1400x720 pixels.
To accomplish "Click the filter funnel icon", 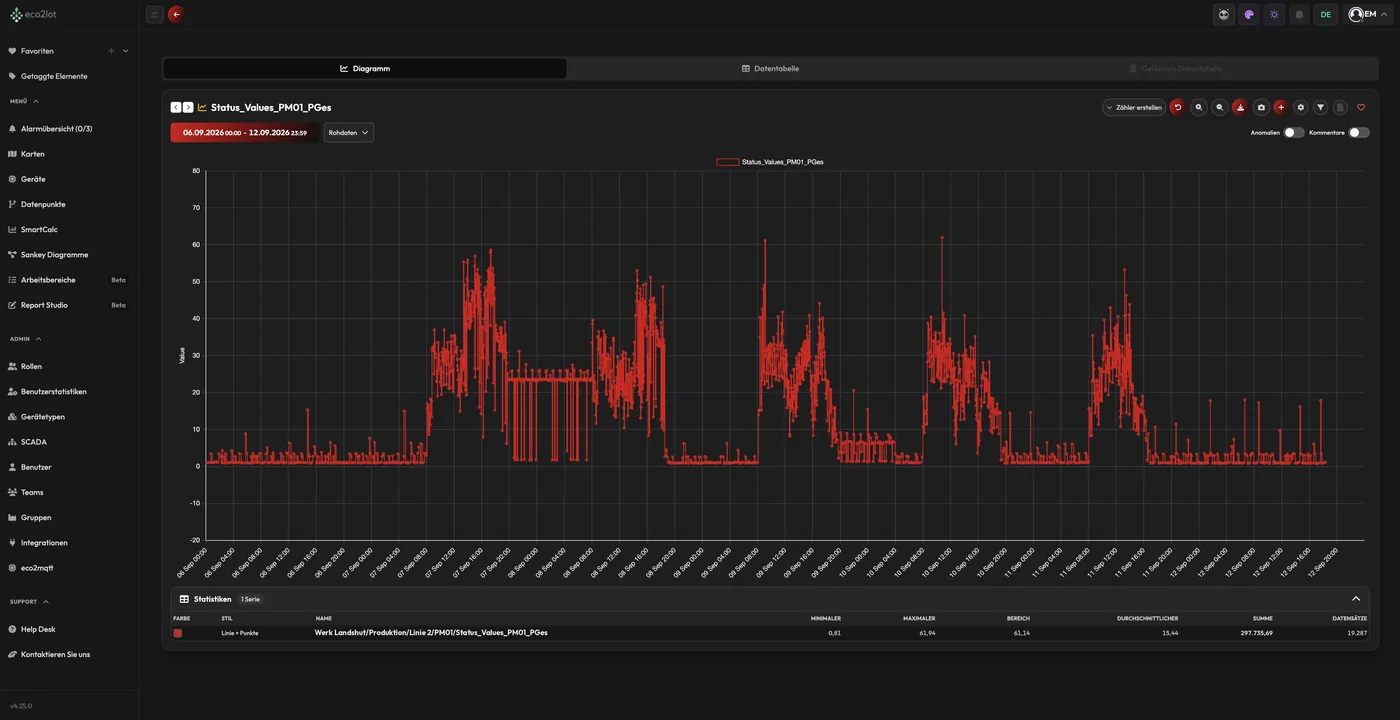I will (x=1321, y=107).
